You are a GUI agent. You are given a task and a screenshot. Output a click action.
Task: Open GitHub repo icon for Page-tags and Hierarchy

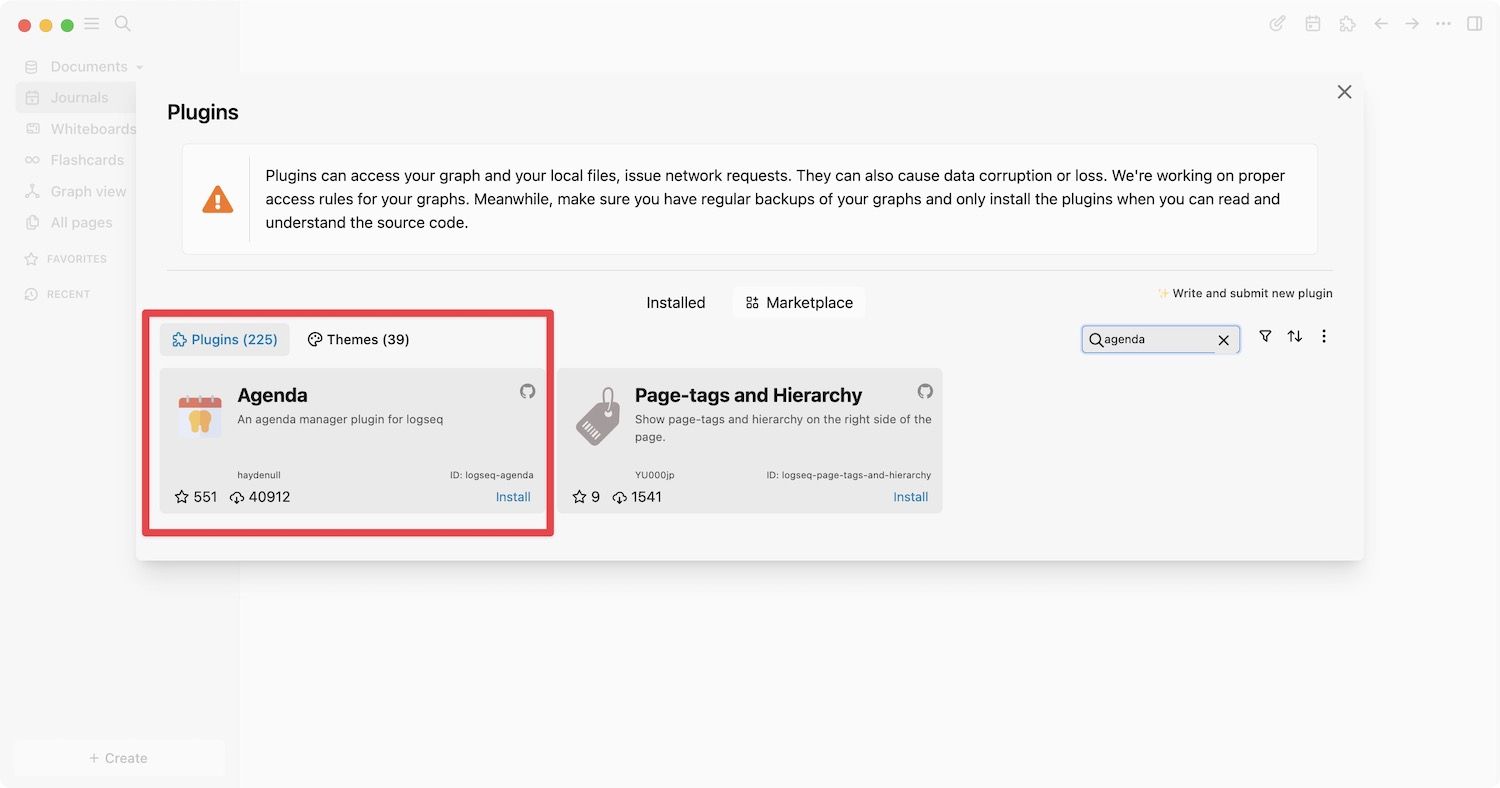[x=925, y=391]
